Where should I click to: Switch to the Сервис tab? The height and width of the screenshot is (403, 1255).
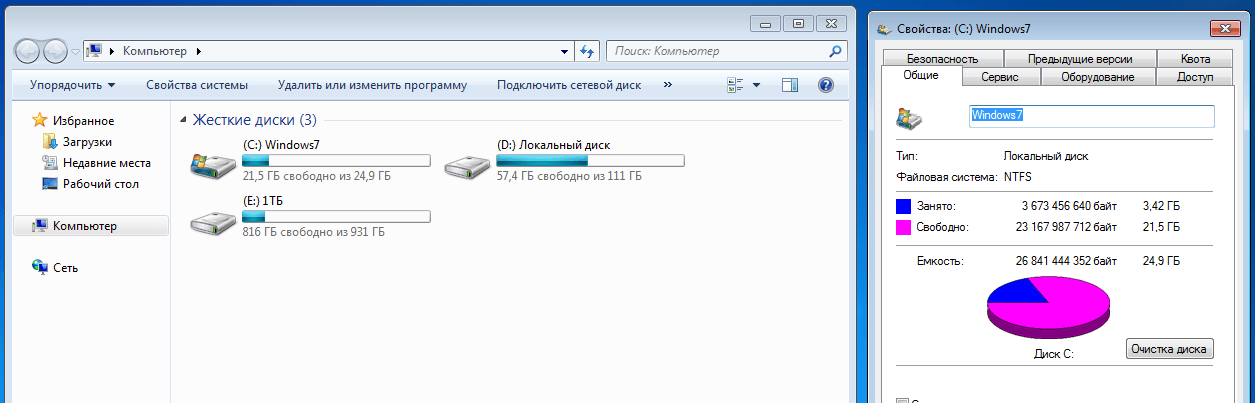[x=1000, y=77]
